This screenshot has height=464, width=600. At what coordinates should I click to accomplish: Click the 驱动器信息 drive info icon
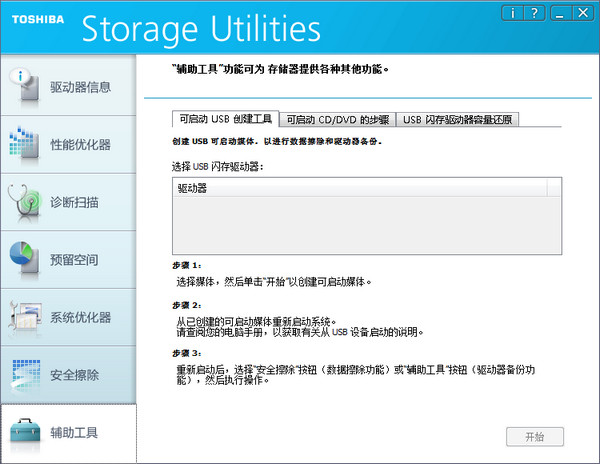(x=24, y=85)
